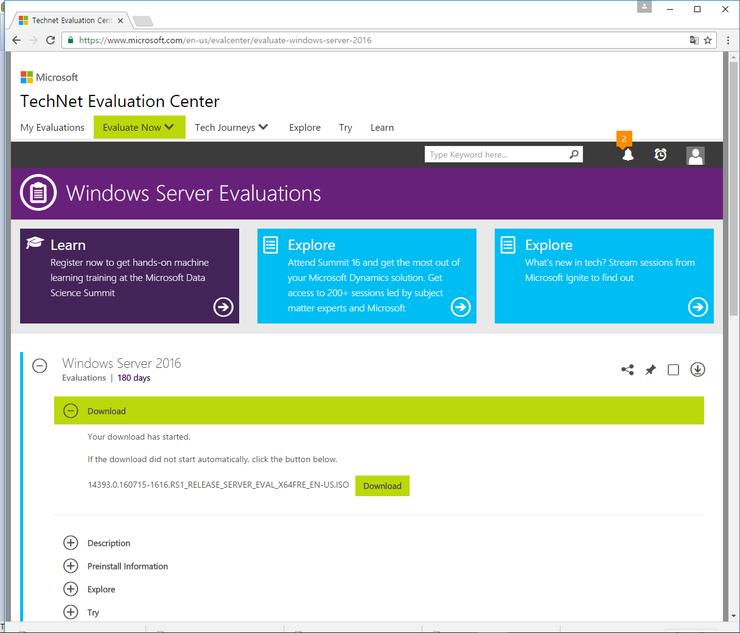Open the user profile avatar icon

click(x=695, y=155)
